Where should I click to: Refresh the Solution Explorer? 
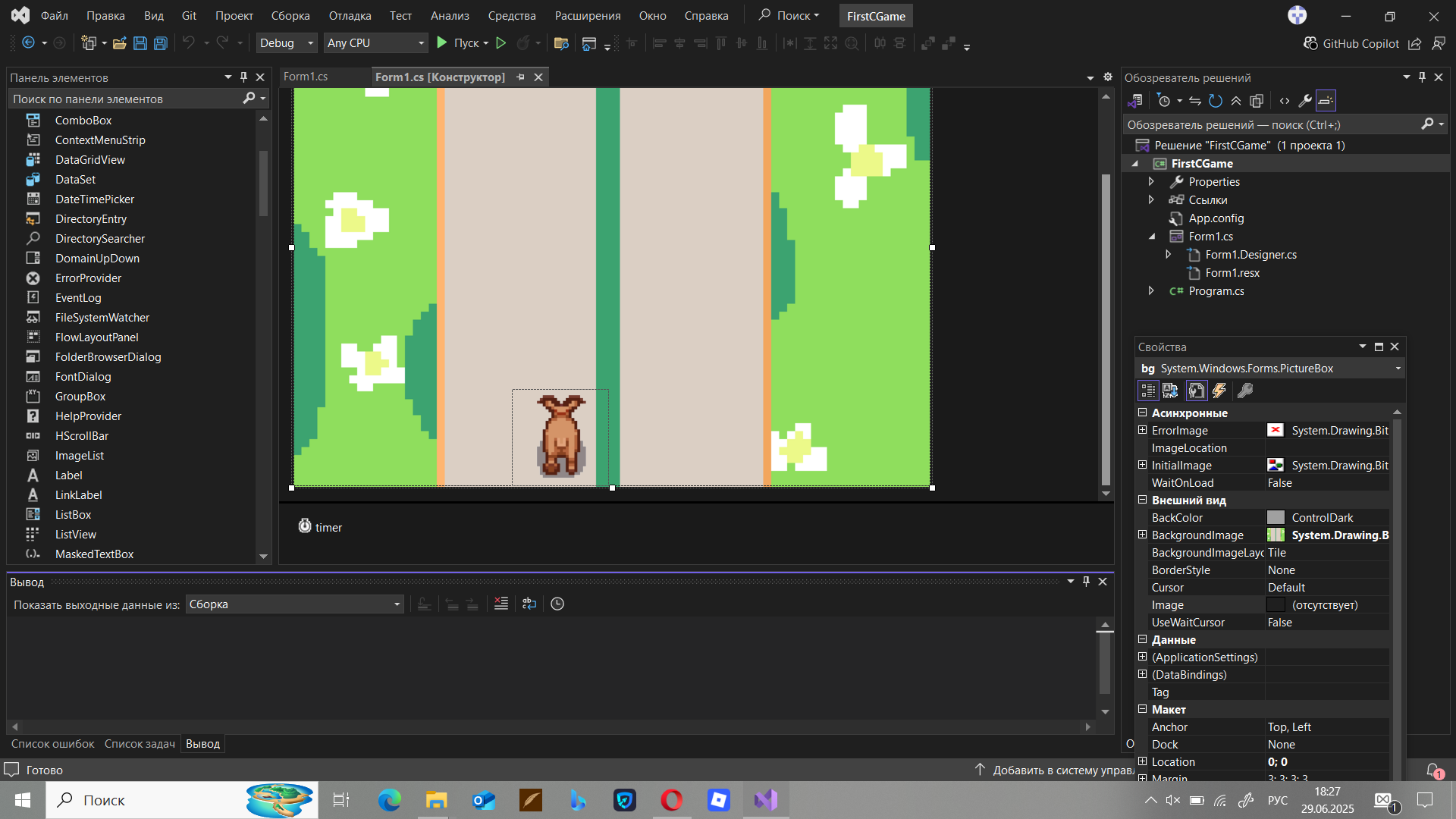(1216, 101)
